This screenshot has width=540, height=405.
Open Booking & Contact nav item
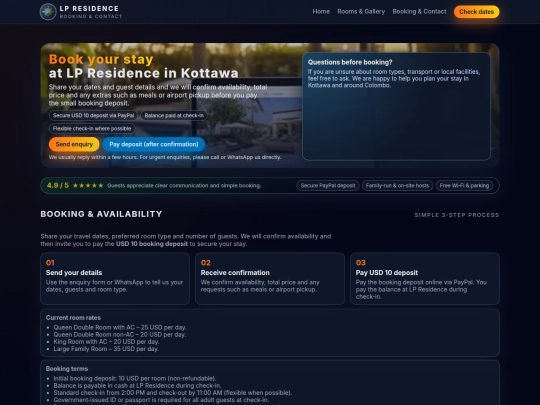click(x=419, y=11)
